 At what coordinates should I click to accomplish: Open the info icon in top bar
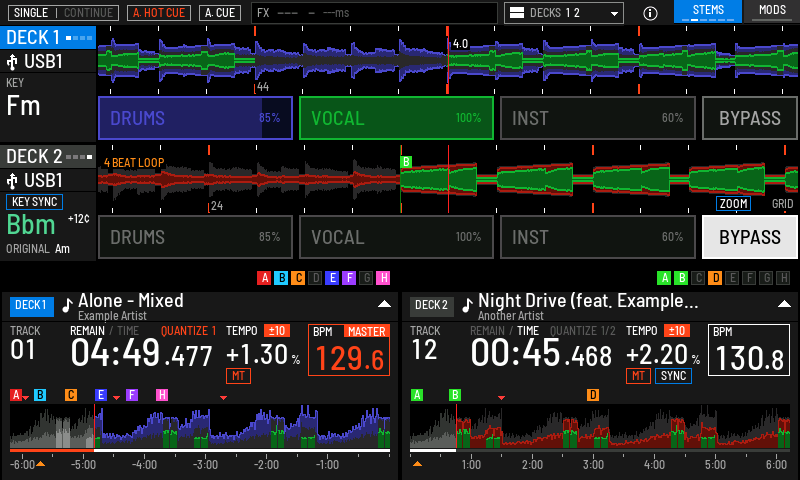coord(650,13)
